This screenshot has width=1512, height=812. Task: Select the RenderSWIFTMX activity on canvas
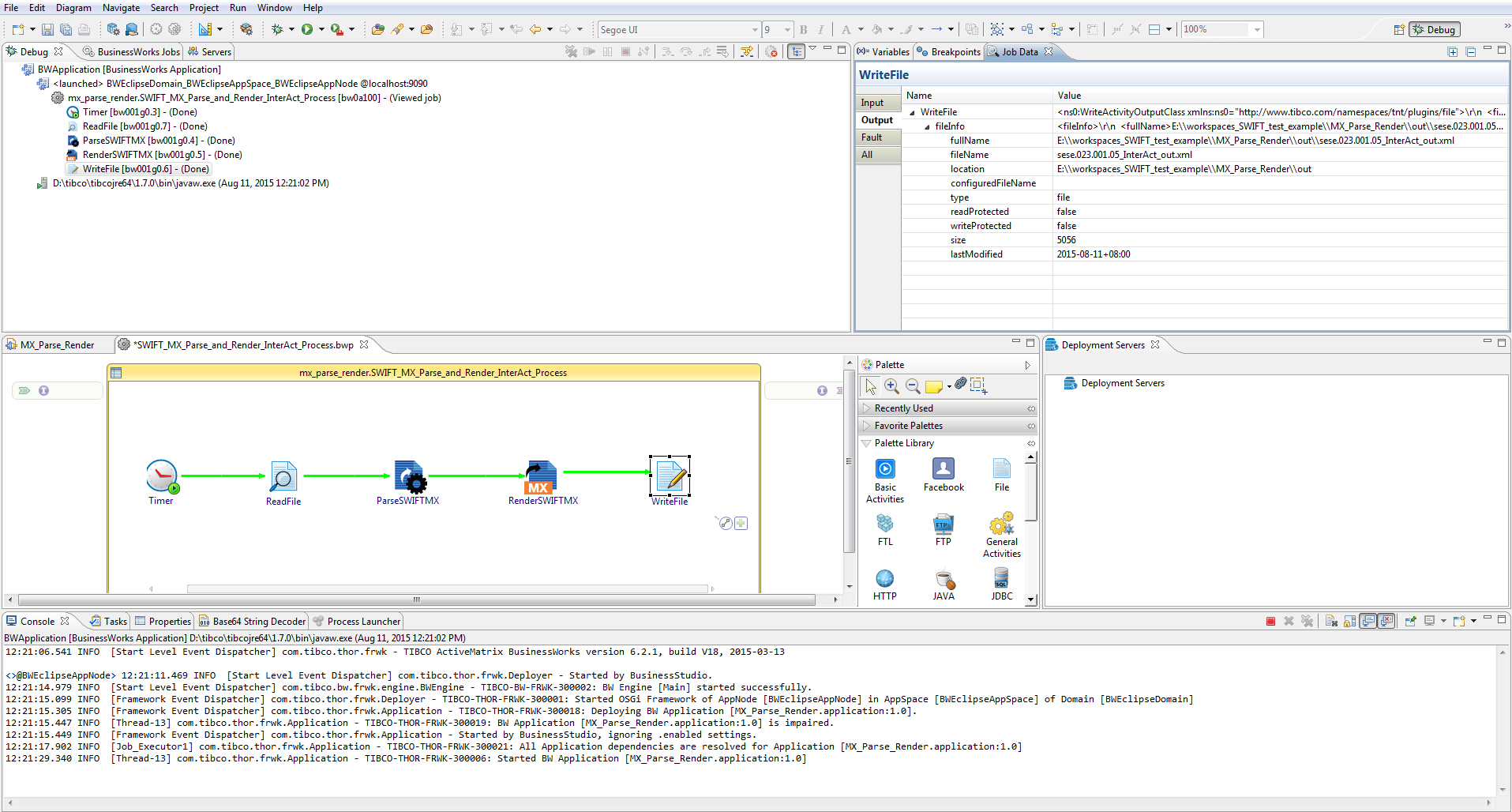coord(543,483)
